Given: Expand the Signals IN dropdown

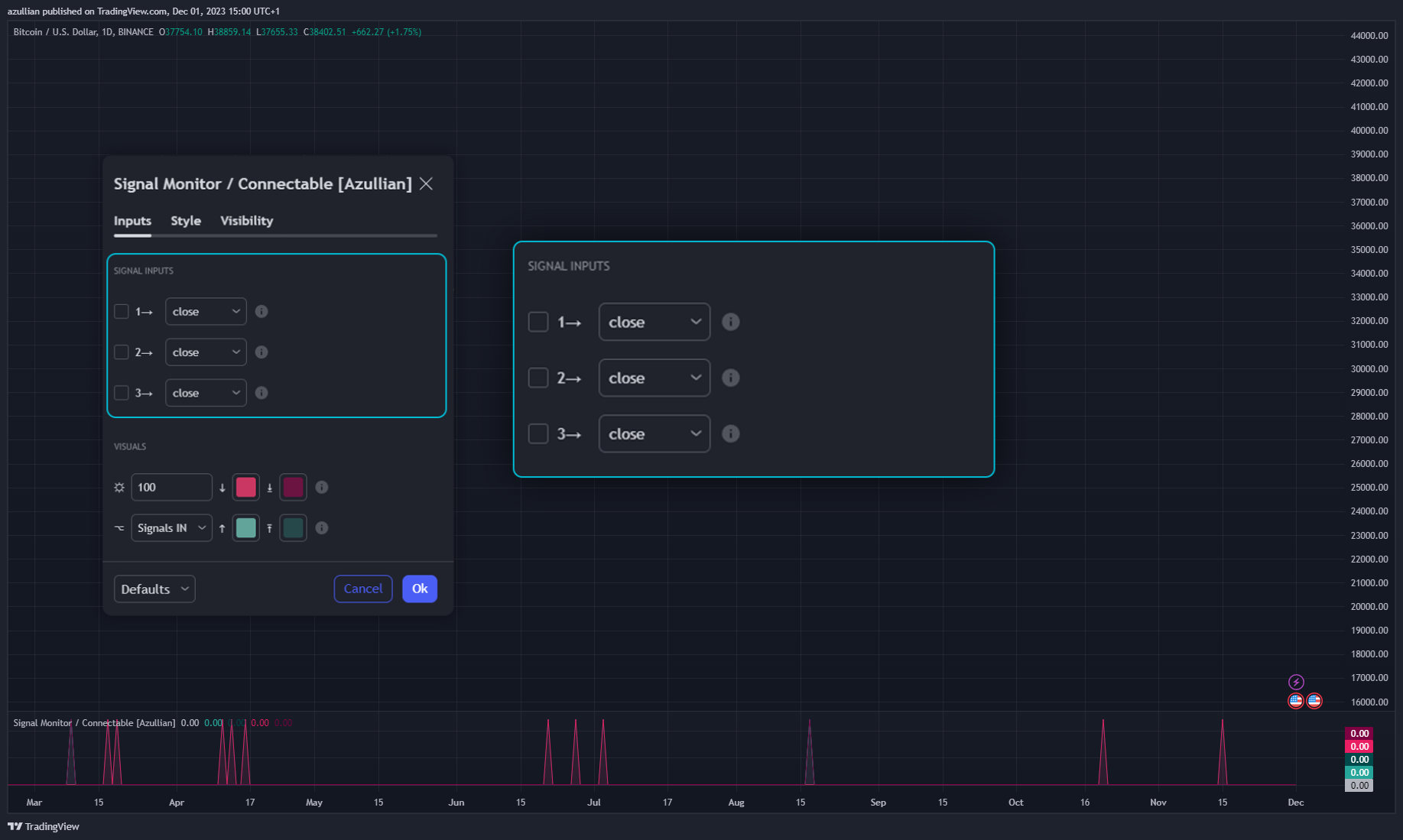Looking at the screenshot, I should (x=171, y=527).
